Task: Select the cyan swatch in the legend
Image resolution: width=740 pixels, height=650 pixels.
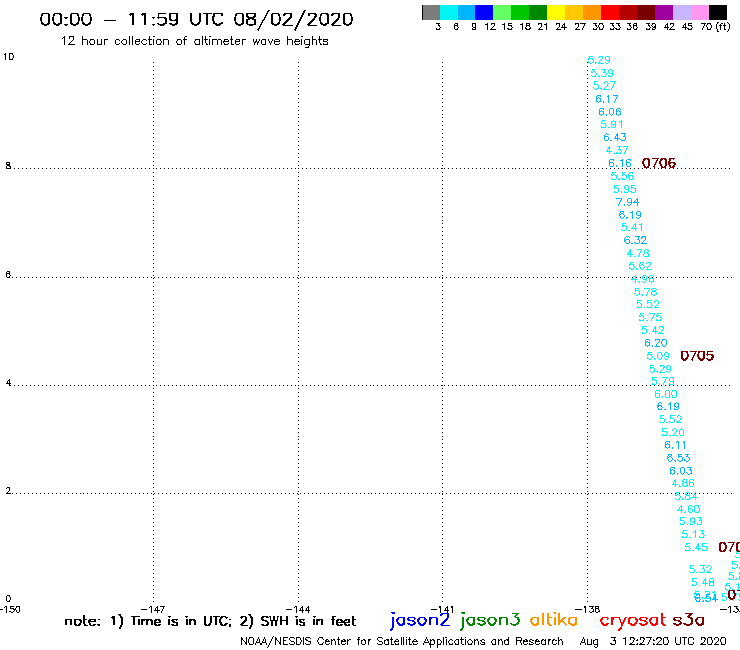Action: tap(449, 12)
